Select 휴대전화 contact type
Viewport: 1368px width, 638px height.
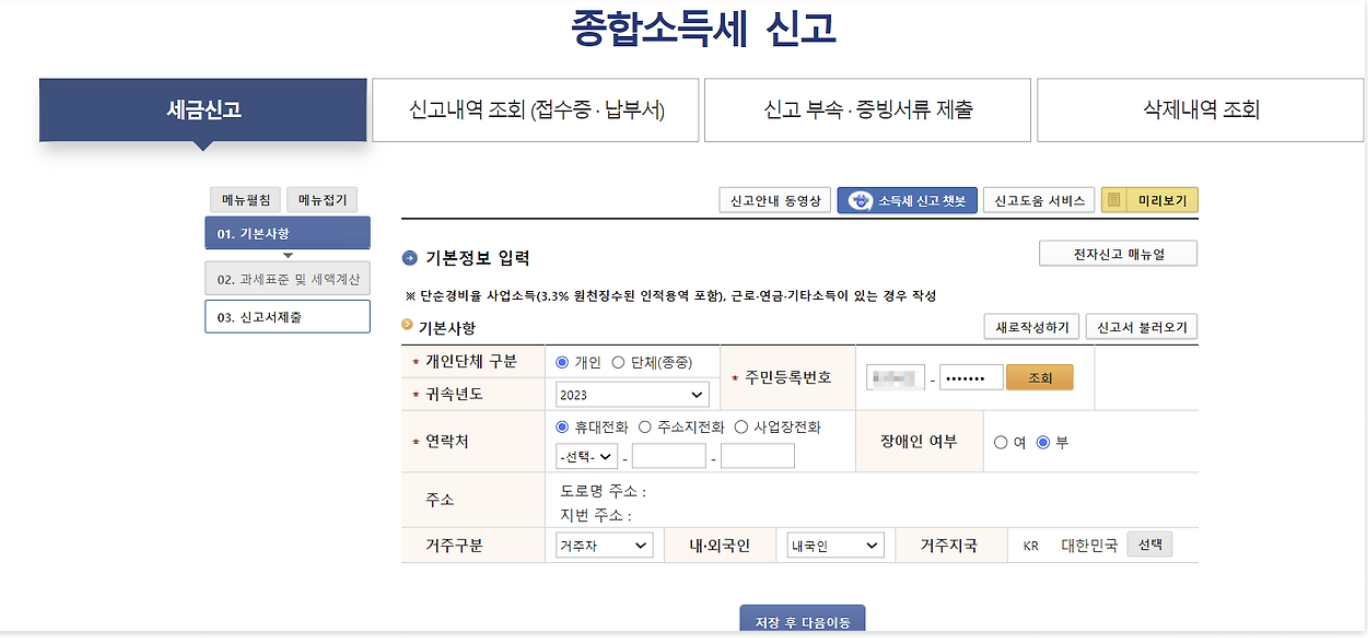click(x=562, y=426)
